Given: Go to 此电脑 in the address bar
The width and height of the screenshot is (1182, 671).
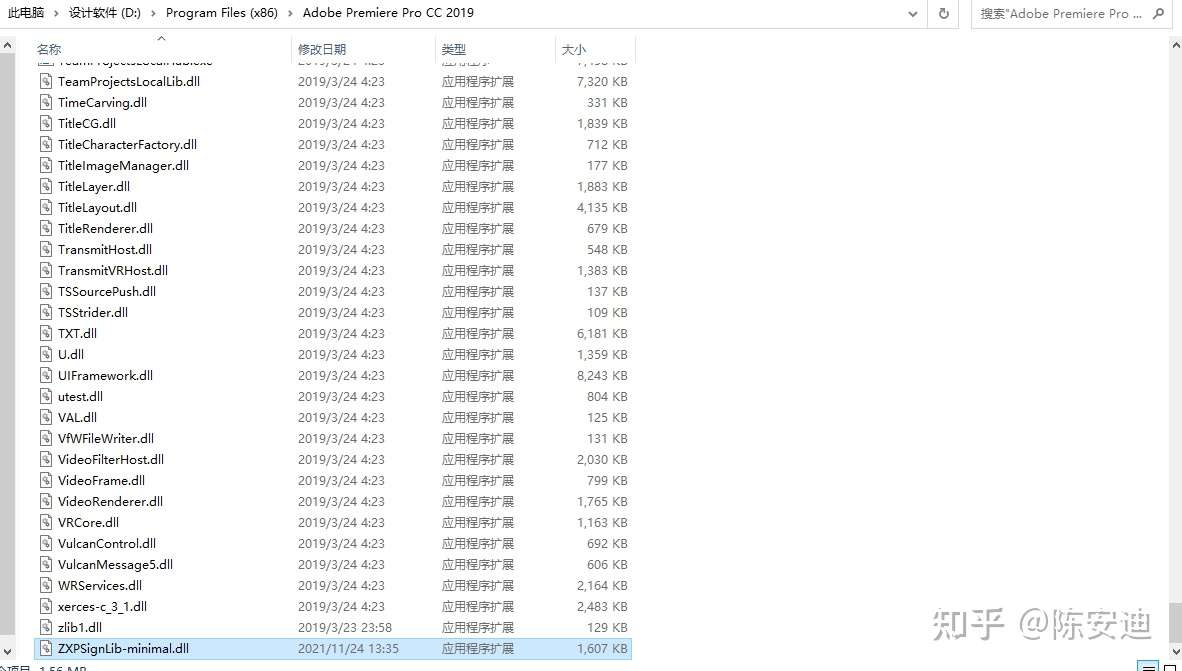Looking at the screenshot, I should tap(26, 13).
